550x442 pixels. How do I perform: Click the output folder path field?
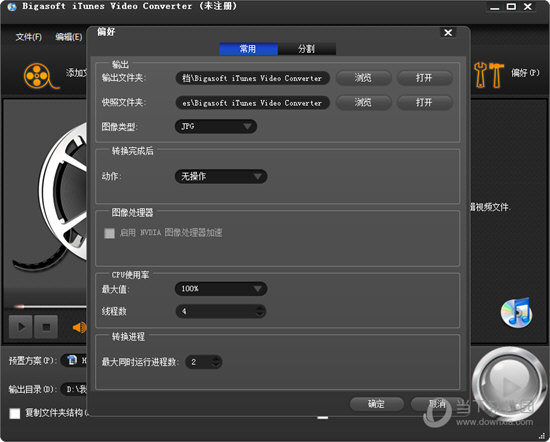pos(253,78)
